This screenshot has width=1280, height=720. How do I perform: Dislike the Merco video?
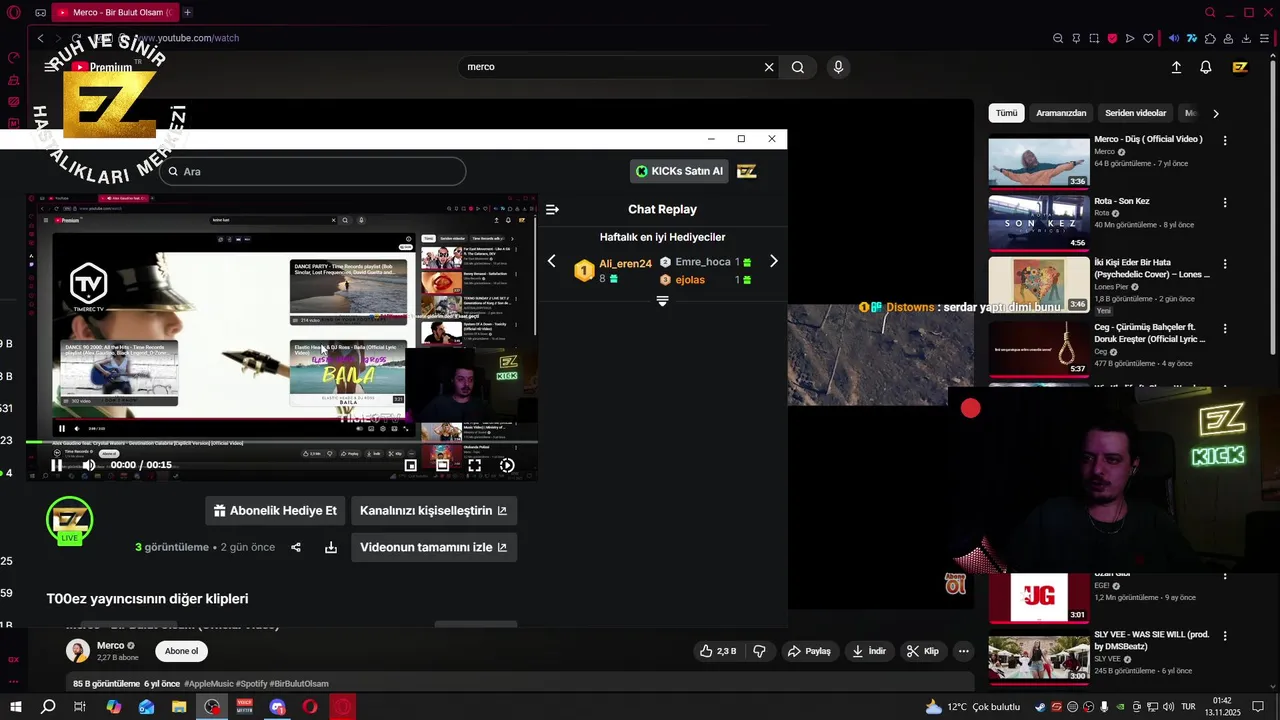759,651
